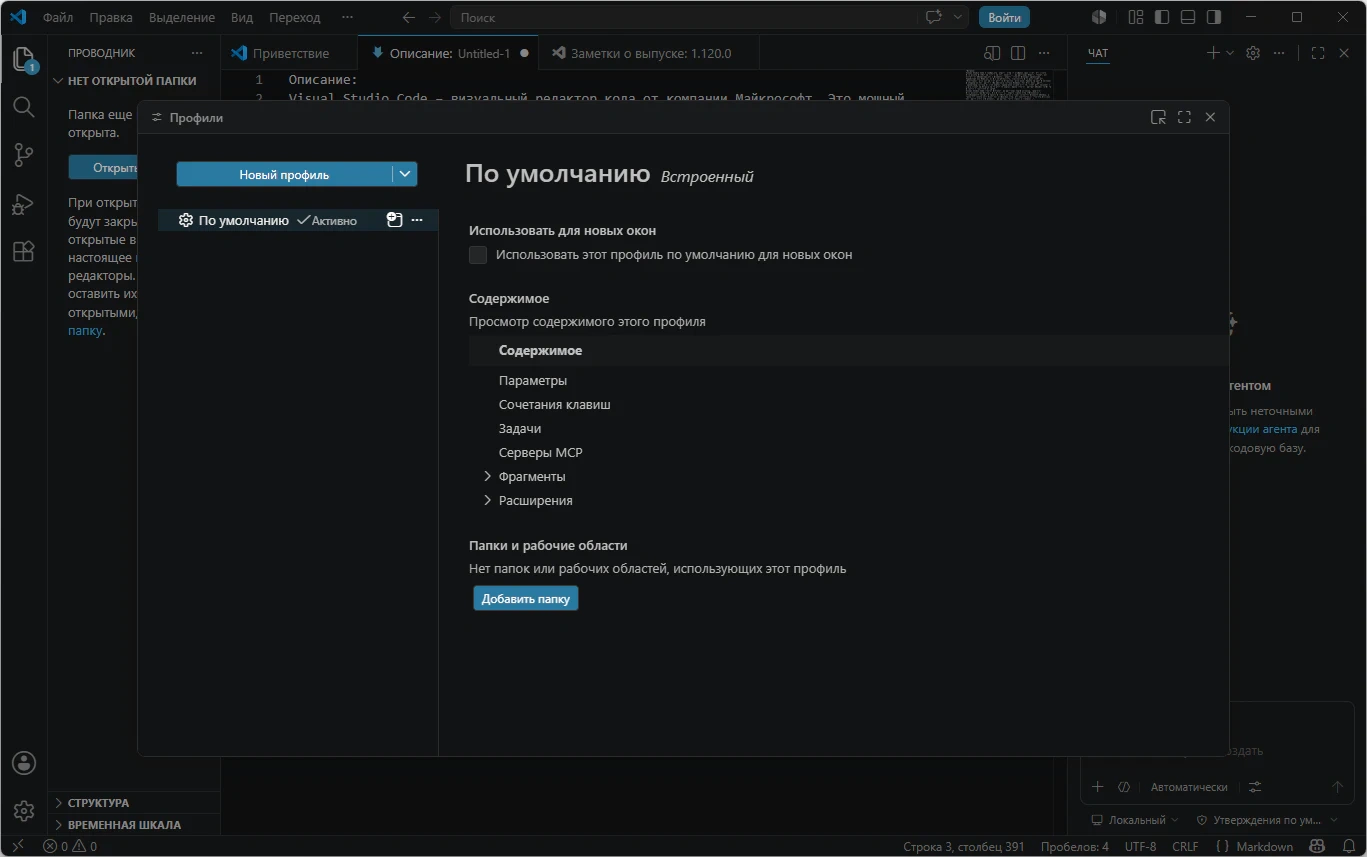Open dropdown arrow beside Новый профиль
This screenshot has width=1367, height=857.
click(x=405, y=174)
